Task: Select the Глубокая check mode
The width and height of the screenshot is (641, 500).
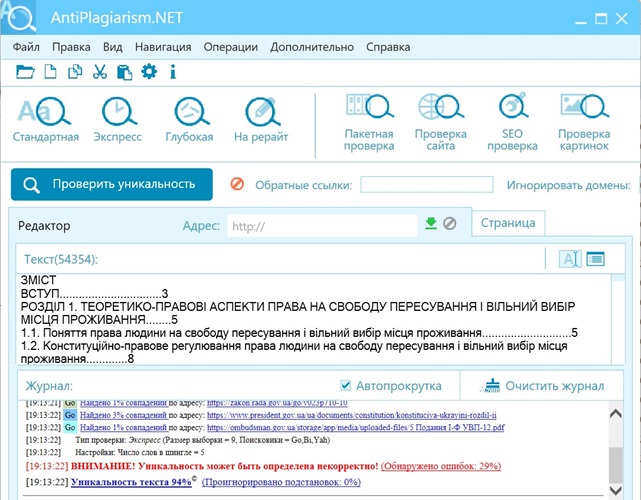Action: point(189,119)
